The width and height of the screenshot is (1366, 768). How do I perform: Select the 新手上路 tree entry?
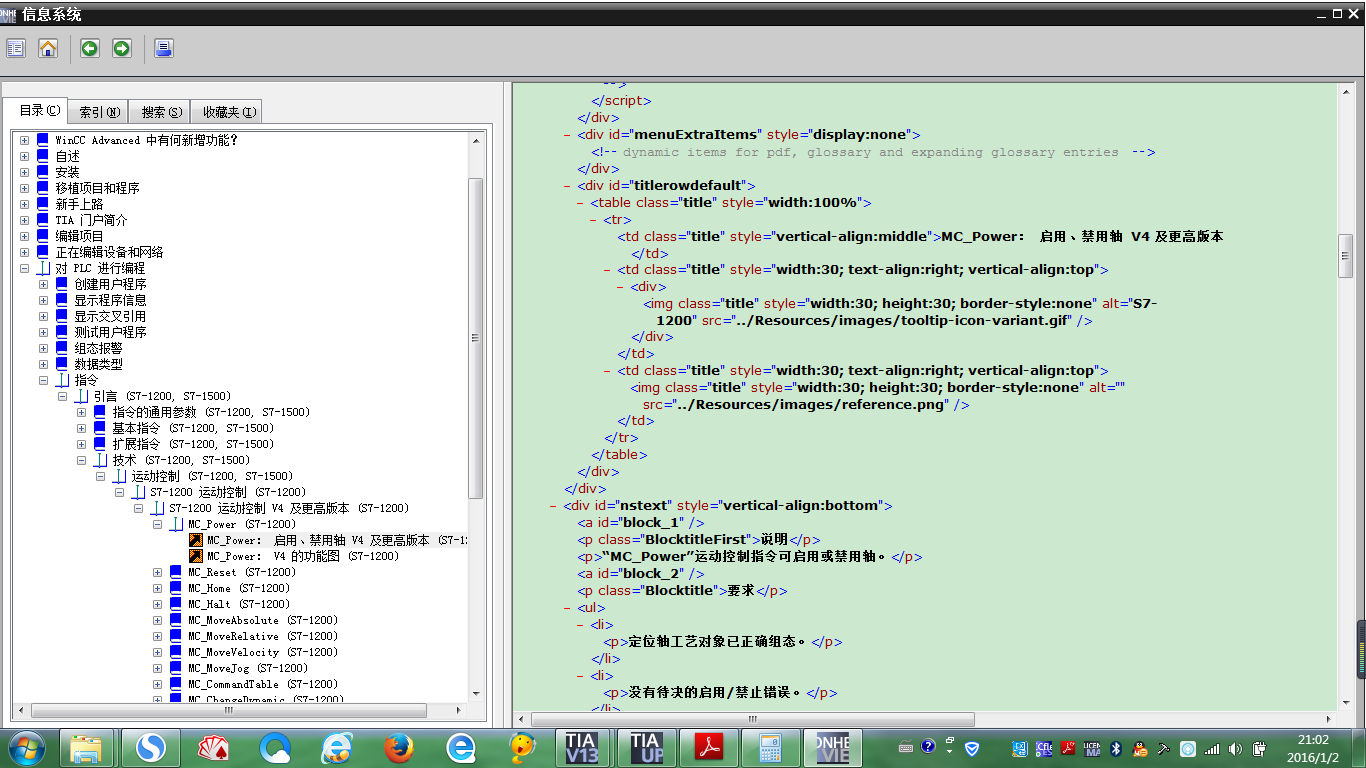tap(79, 204)
